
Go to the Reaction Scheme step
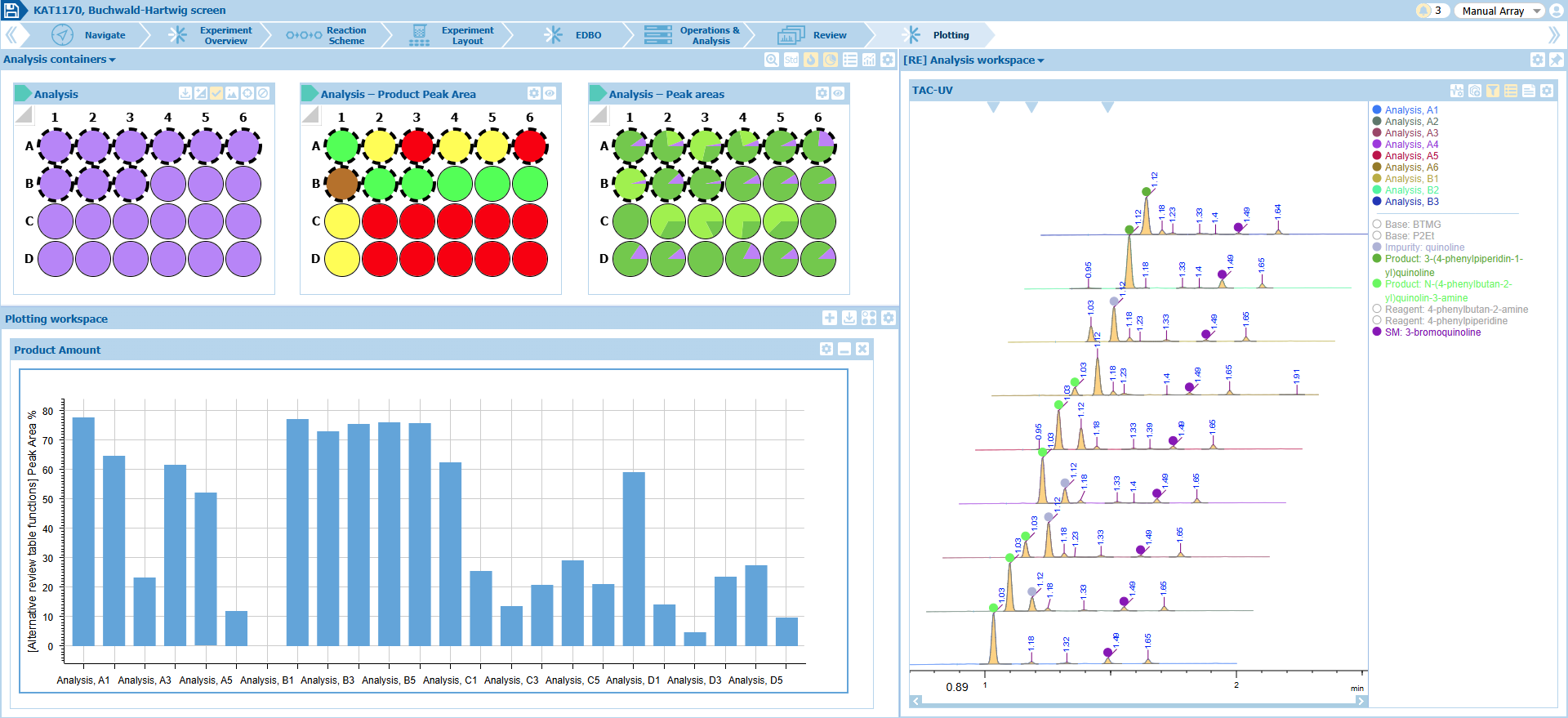pyautogui.click(x=345, y=35)
